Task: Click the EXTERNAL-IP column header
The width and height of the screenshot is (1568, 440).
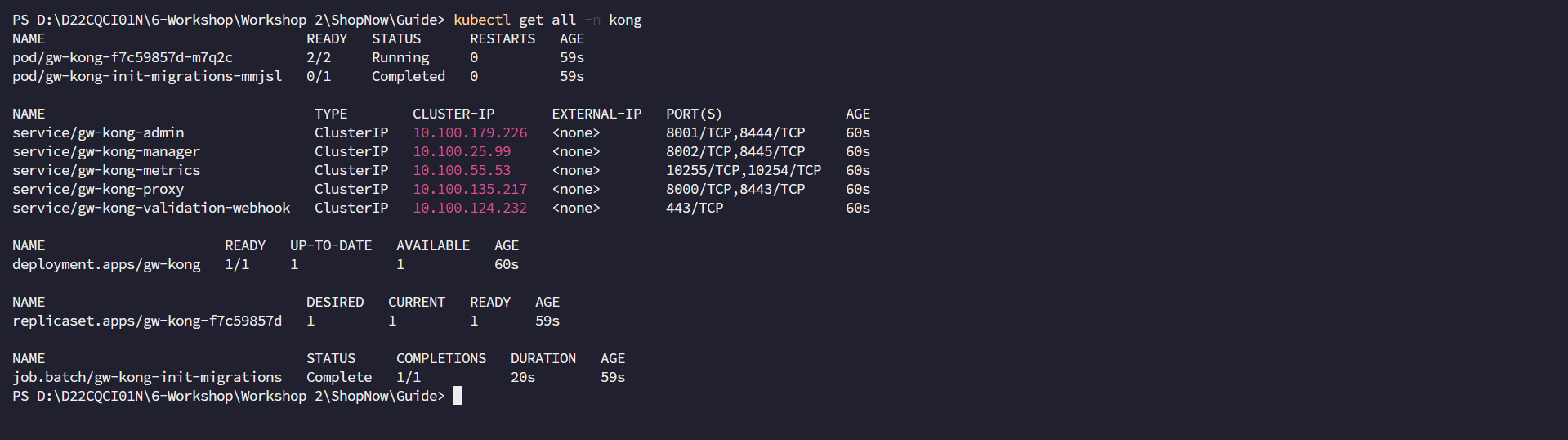Action: 596,114
